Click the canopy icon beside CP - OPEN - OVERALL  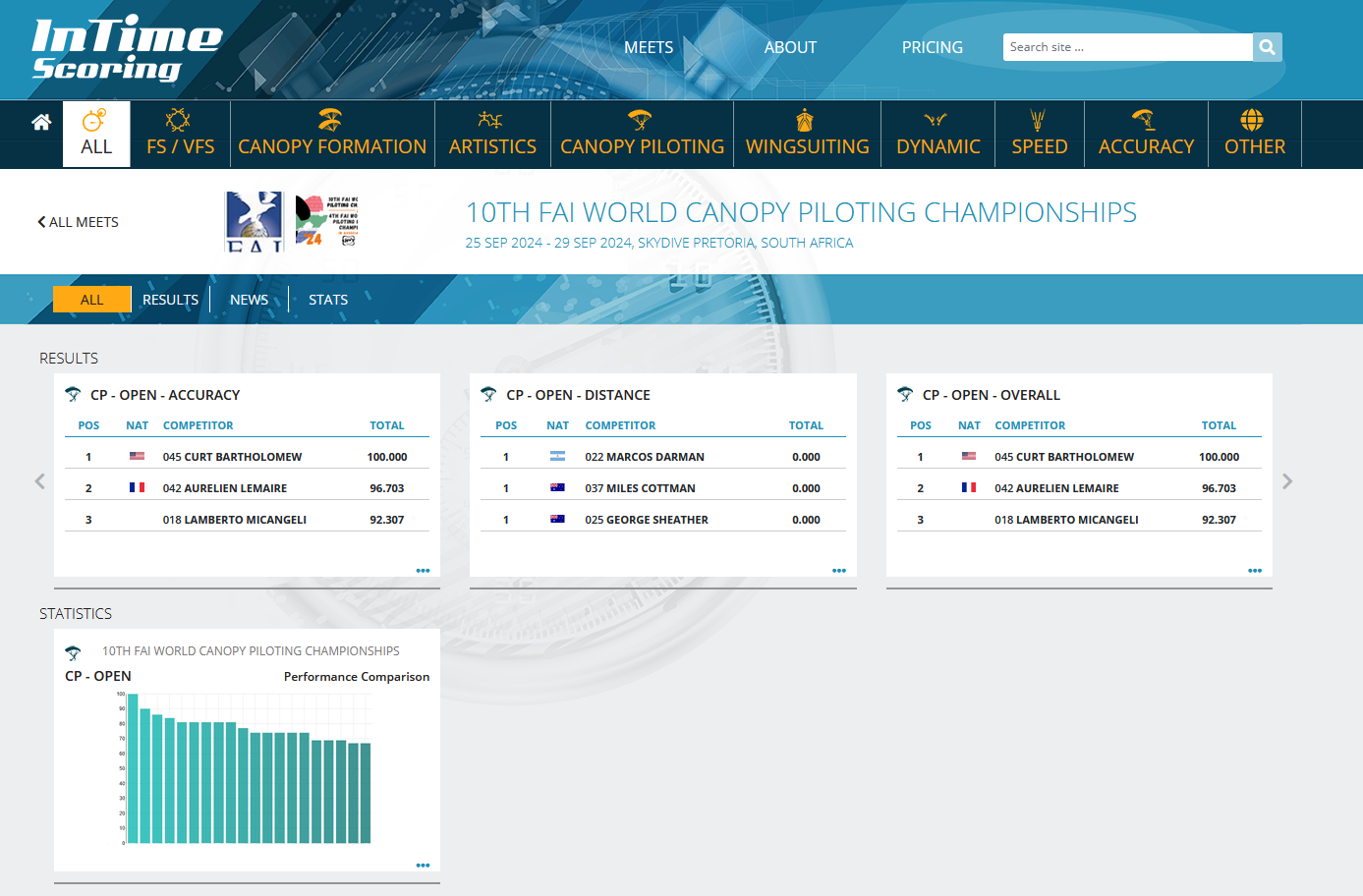pyautogui.click(x=905, y=394)
